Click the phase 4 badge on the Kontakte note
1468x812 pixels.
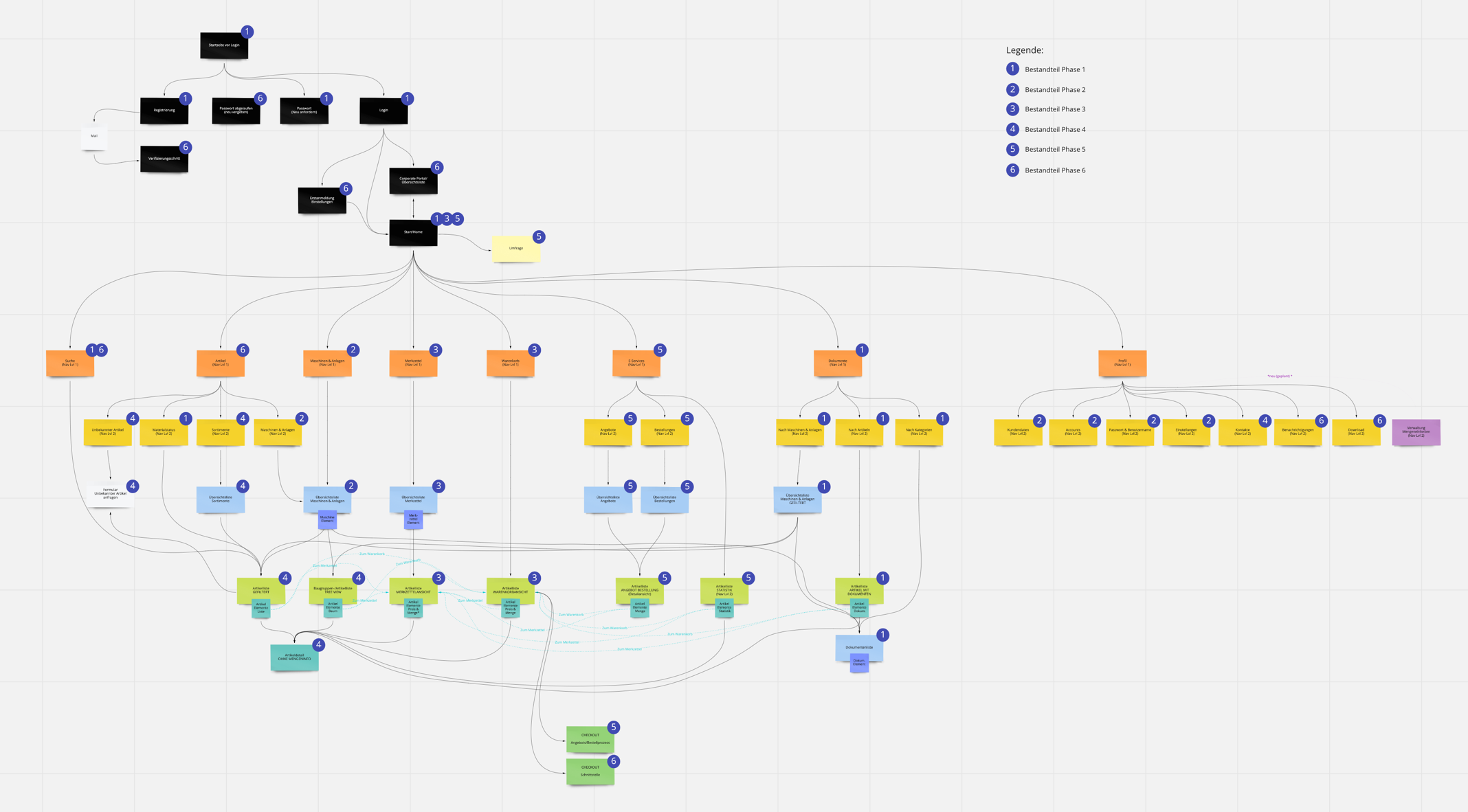click(1265, 420)
